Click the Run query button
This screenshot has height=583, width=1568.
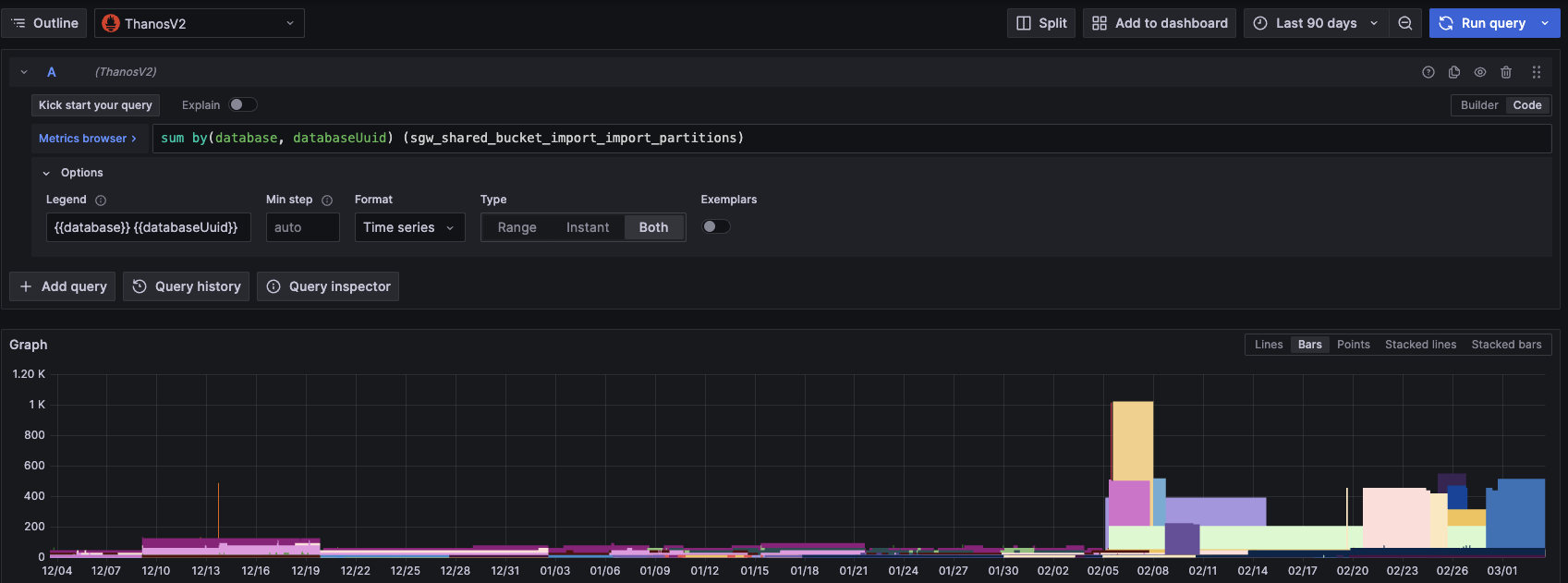click(1483, 23)
